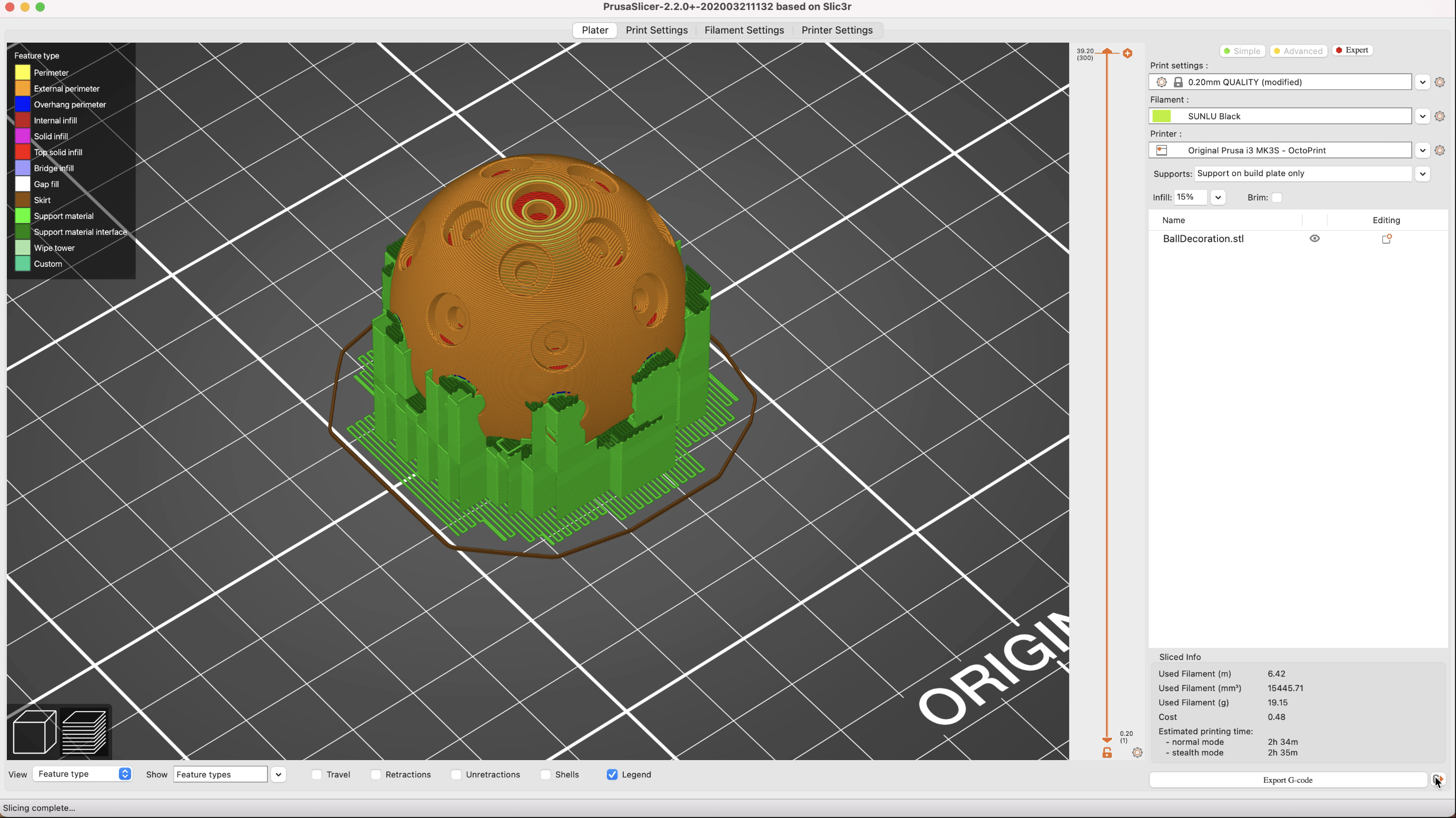Select the Plater tab
The height and width of the screenshot is (818, 1456).
click(x=594, y=29)
